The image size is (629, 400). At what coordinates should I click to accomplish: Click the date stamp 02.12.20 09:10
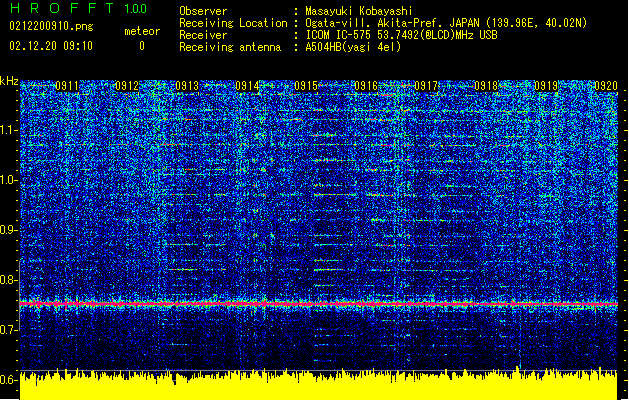(x=51, y=46)
